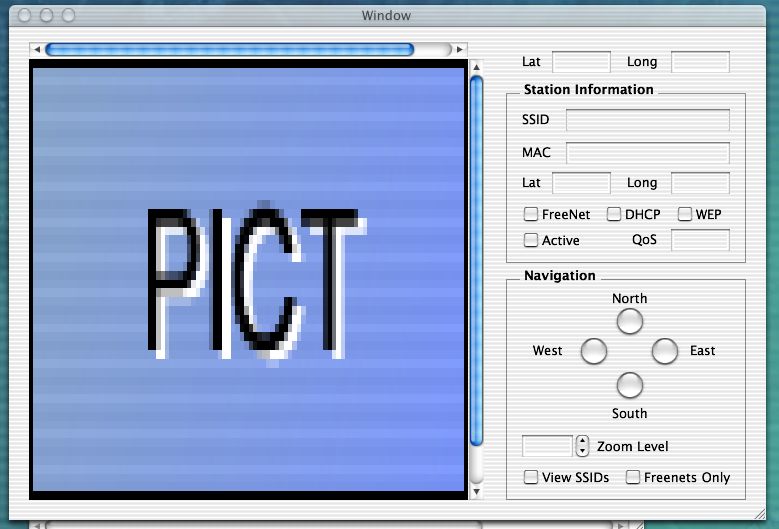The height and width of the screenshot is (529, 779).
Task: Click the vertical scrollbar up arrow beside map
Action: click(476, 67)
